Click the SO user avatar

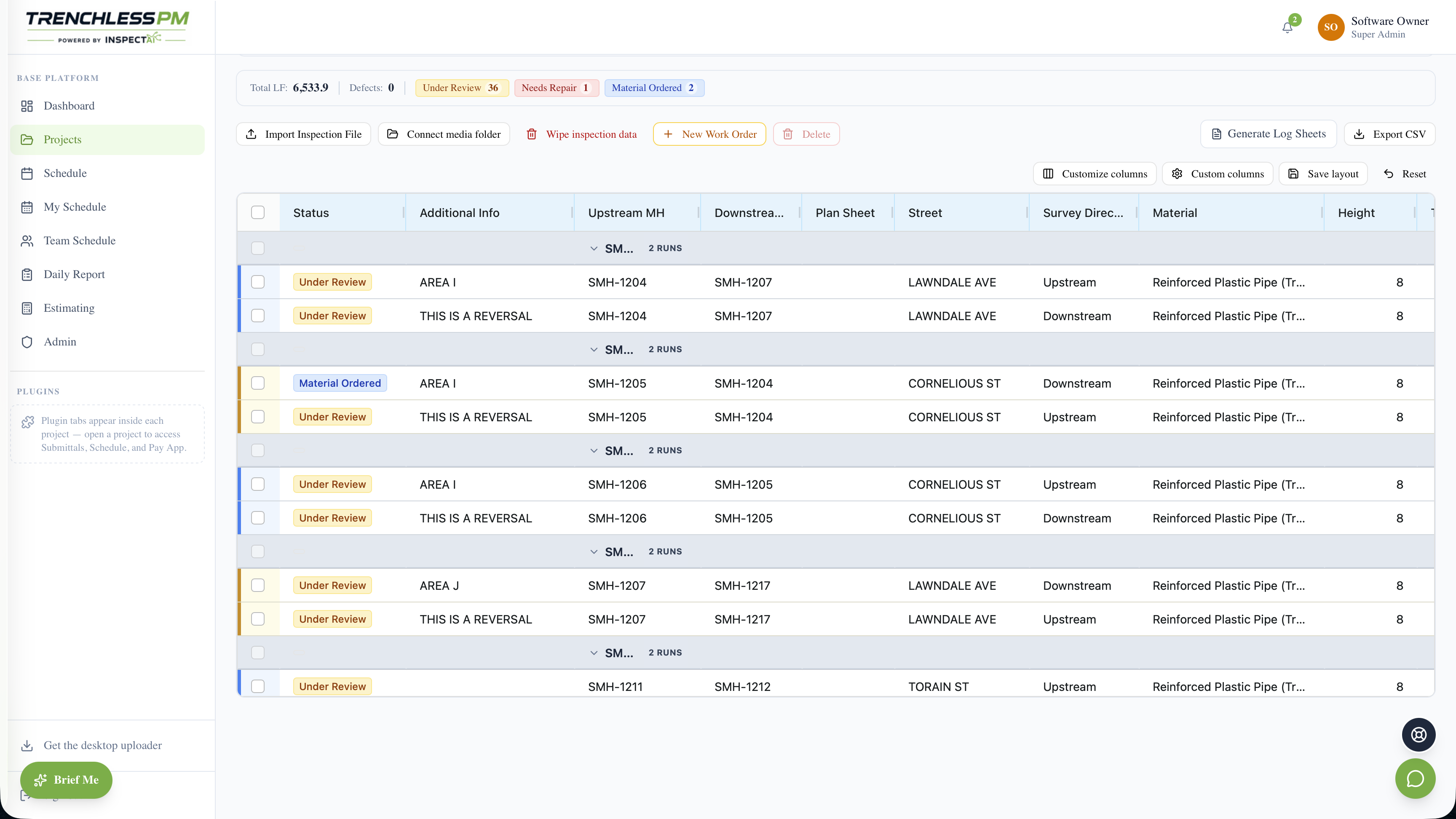click(x=1330, y=27)
